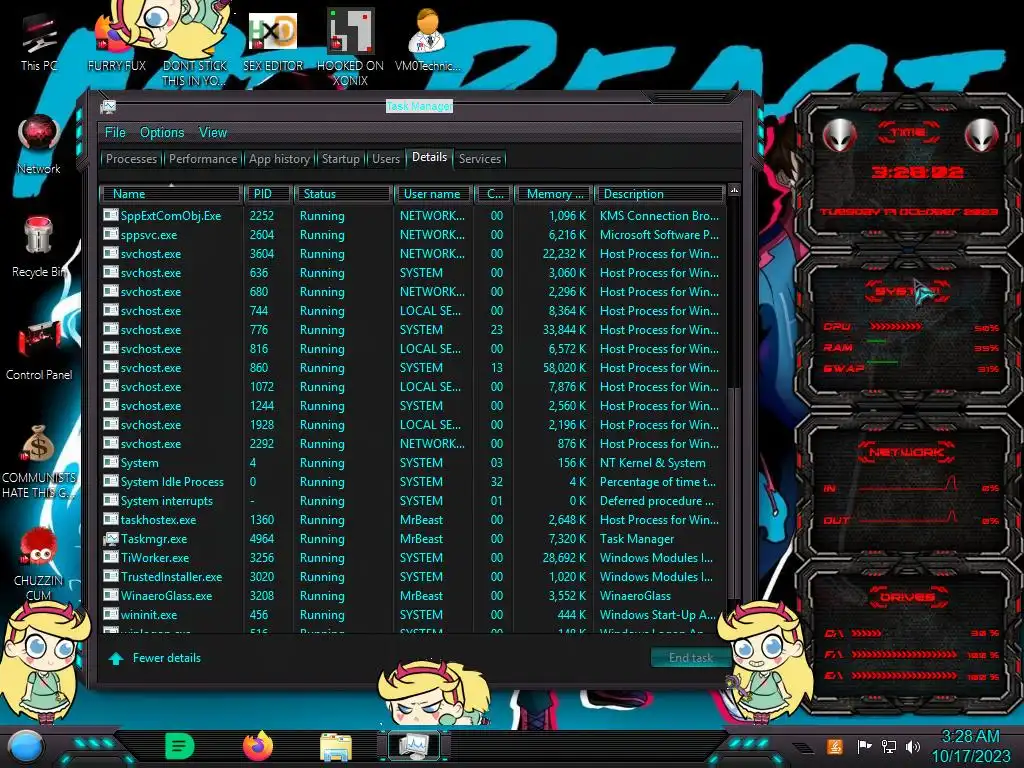Click the Action Center flag tray icon
The width and height of the screenshot is (1024, 768).
tap(864, 746)
